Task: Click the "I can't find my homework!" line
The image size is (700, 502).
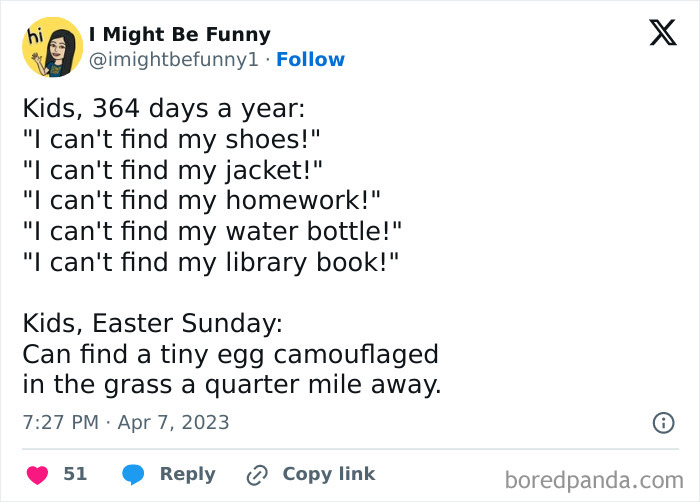Action: 202,200
